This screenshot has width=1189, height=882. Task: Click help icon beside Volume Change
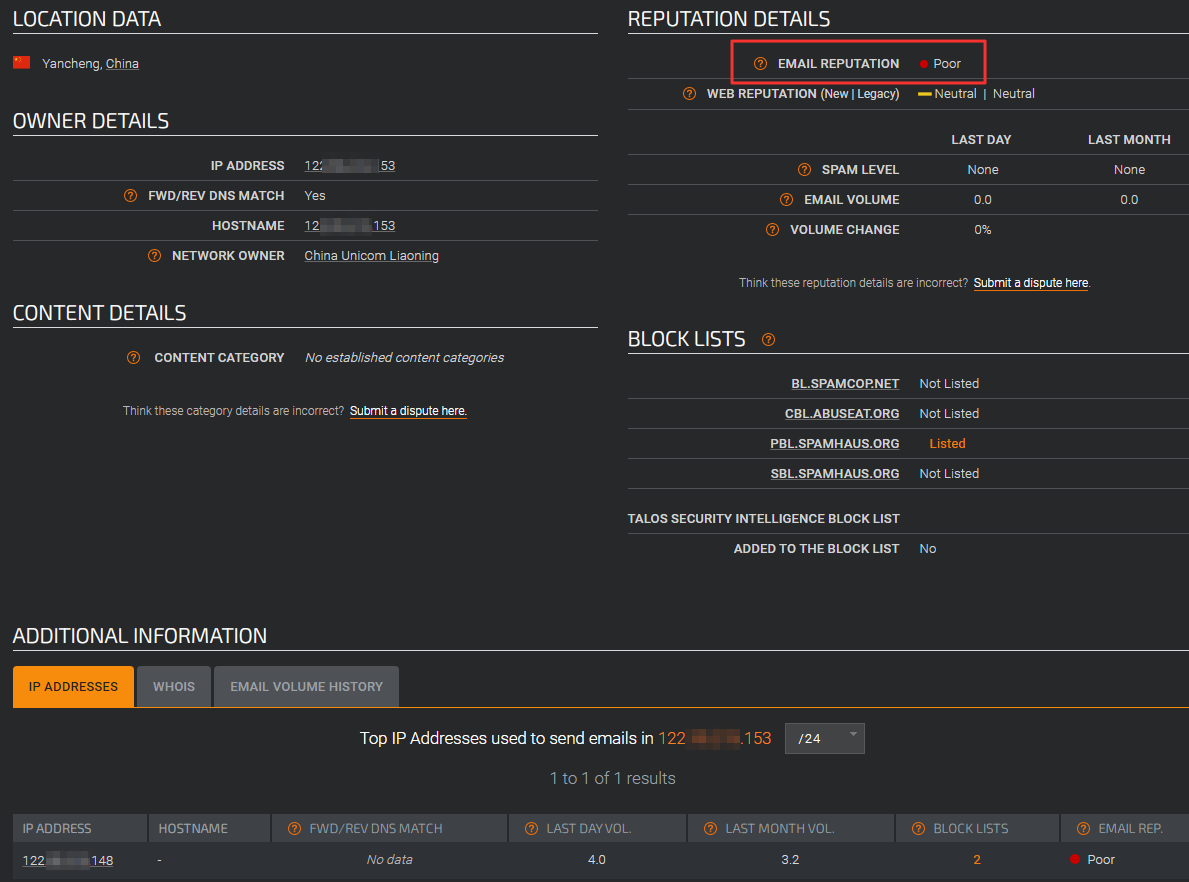click(772, 230)
